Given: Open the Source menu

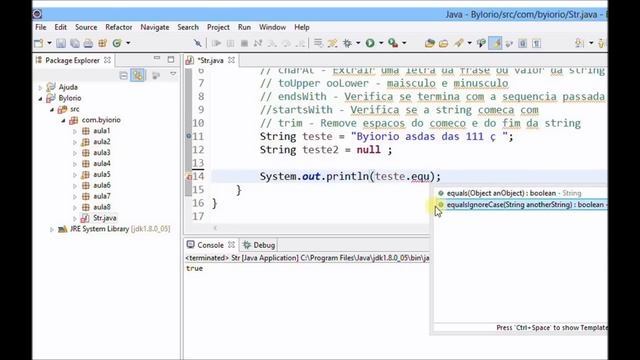Looking at the screenshot, I should click(x=86, y=27).
